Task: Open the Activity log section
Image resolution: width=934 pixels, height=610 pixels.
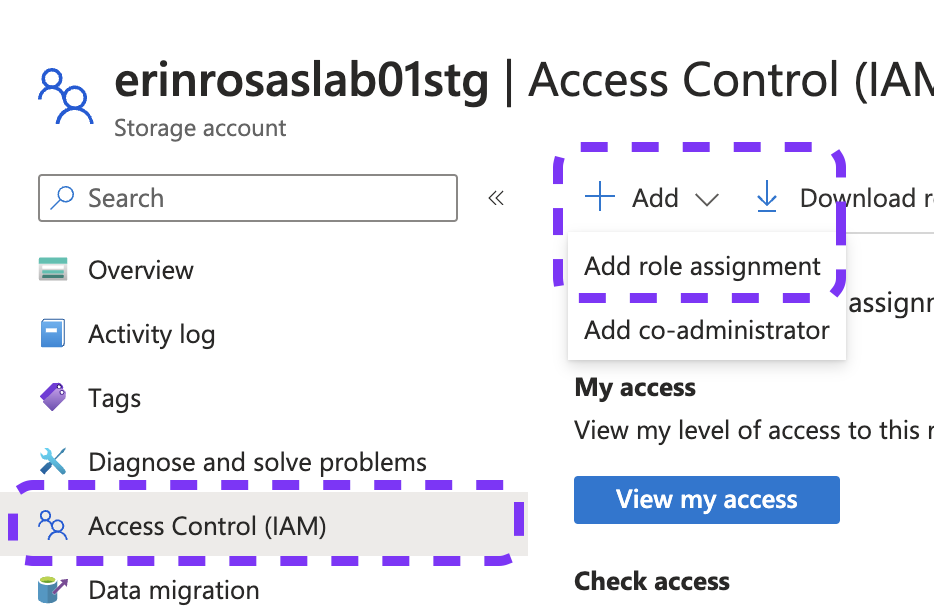Action: pos(151,333)
